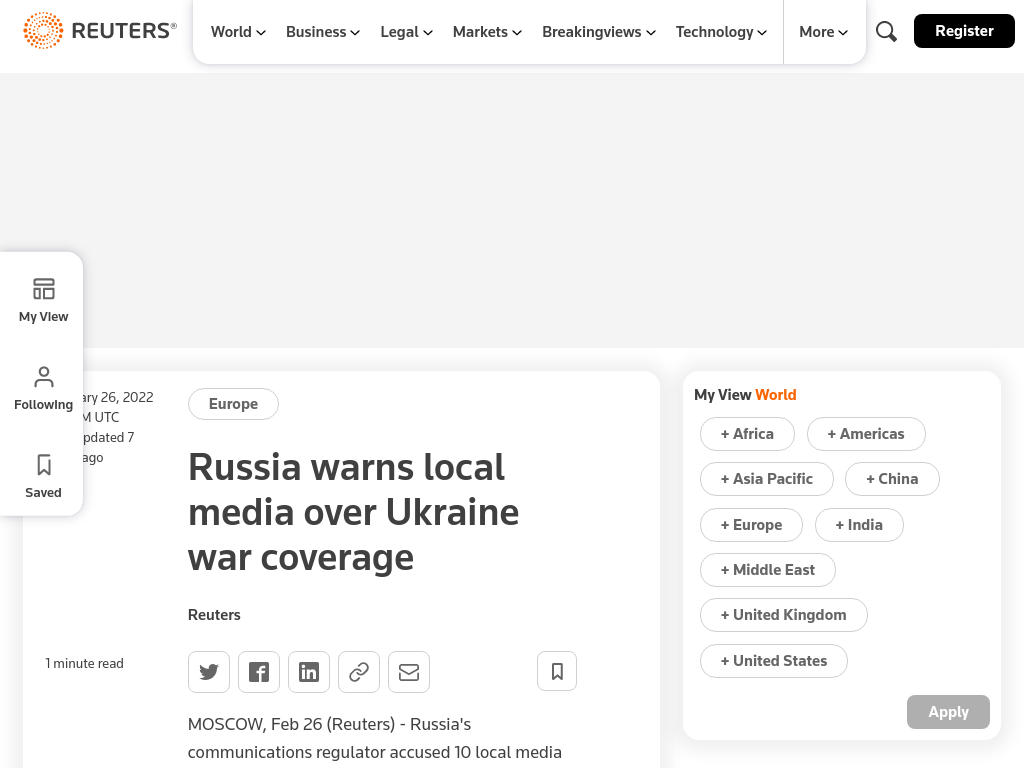Image resolution: width=1024 pixels, height=768 pixels.
Task: Open the Europe section tag
Action: pos(233,404)
